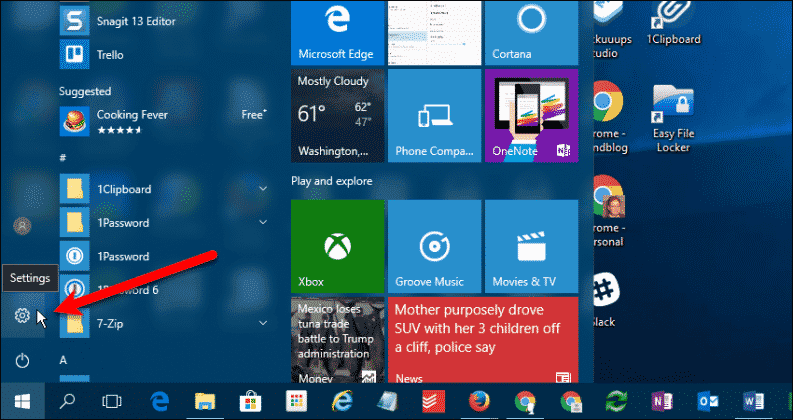The height and width of the screenshot is (420, 793).
Task: Open the user account avatar
Action: [x=22, y=226]
